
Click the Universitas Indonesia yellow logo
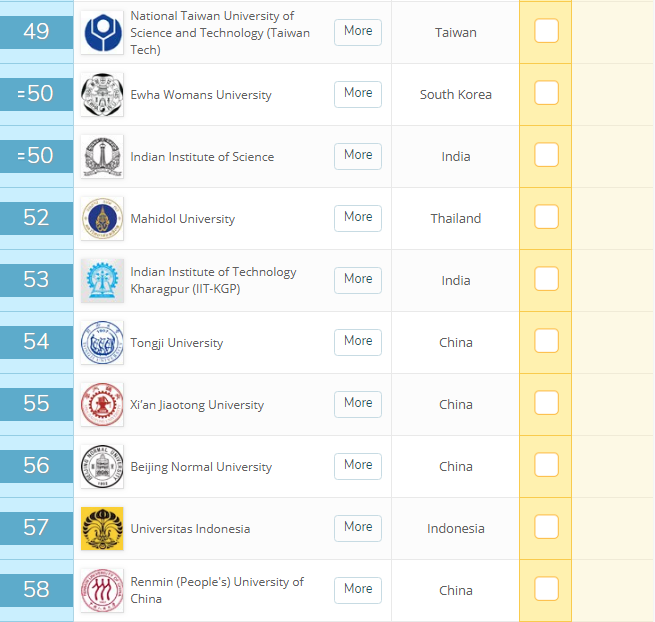102,528
